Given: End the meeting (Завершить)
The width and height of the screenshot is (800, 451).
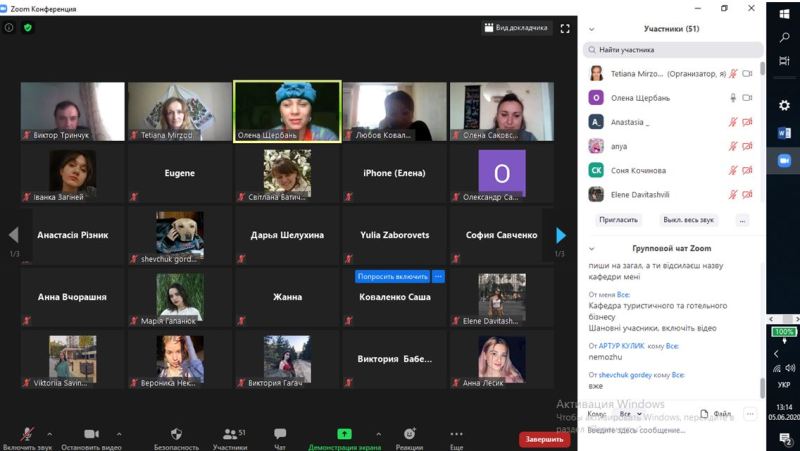Looking at the screenshot, I should [544, 439].
